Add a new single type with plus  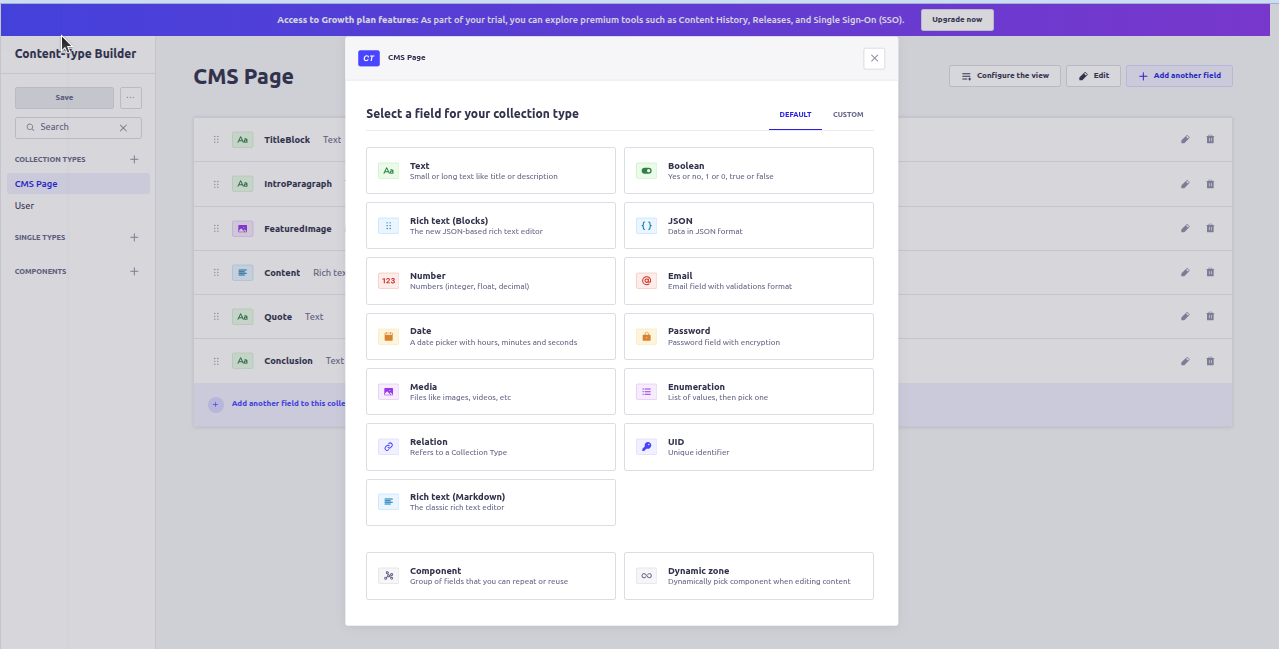pyautogui.click(x=134, y=238)
